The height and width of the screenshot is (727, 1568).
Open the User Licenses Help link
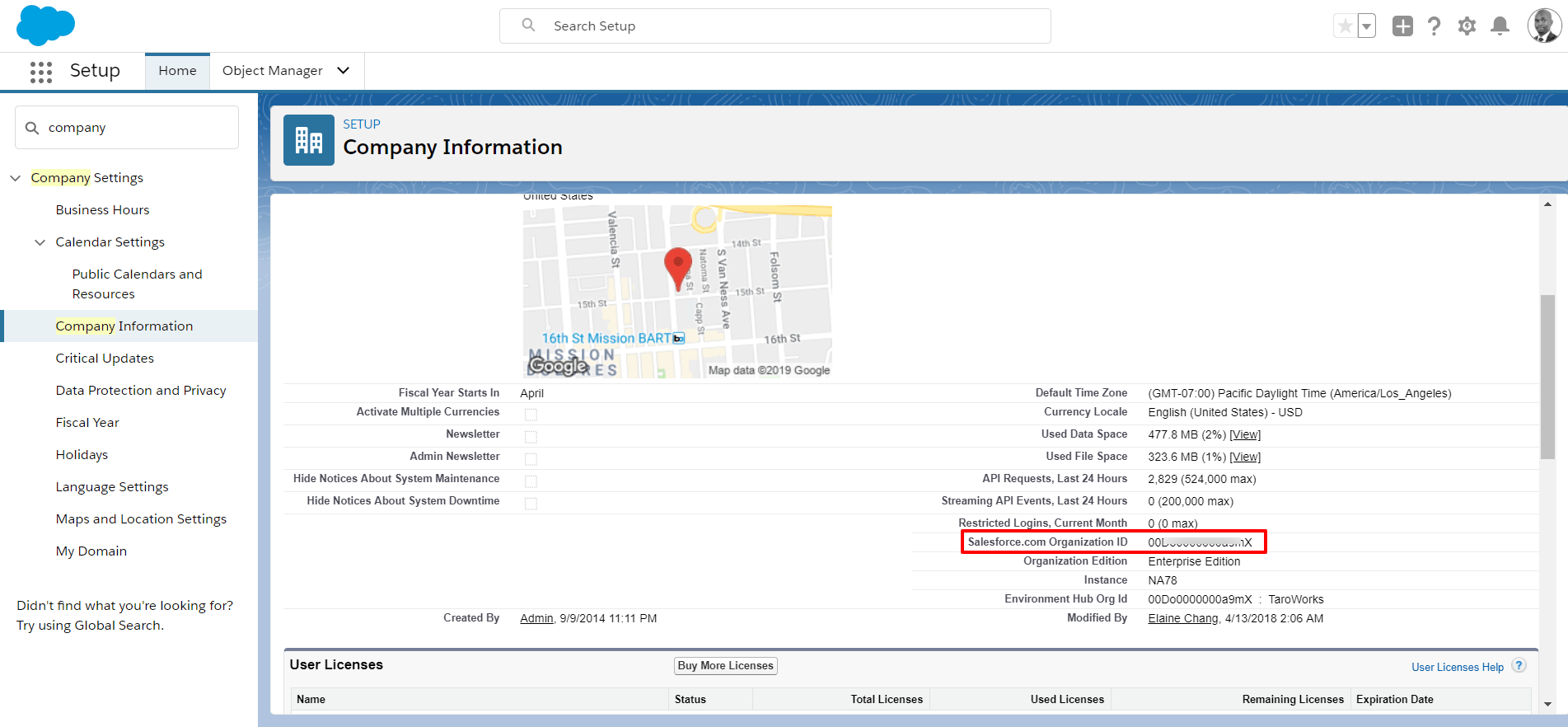coord(1457,667)
